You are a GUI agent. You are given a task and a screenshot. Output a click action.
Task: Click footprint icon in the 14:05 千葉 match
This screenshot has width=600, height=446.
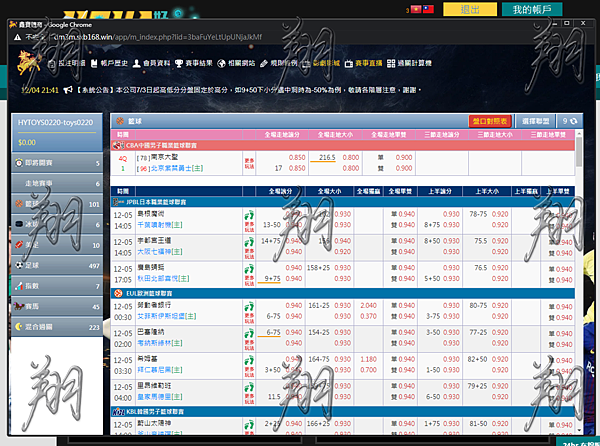[249, 215]
